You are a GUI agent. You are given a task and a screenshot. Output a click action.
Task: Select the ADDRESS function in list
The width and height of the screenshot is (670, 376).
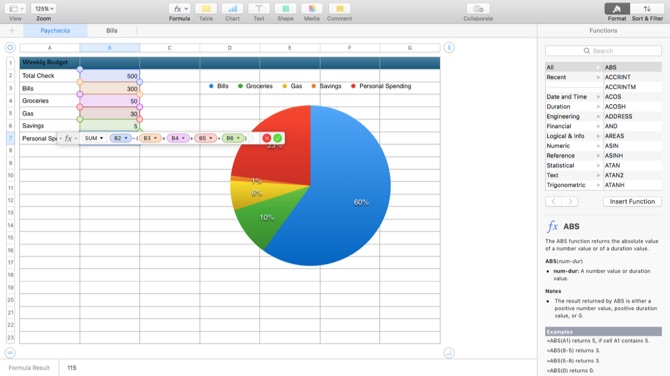(x=632, y=116)
